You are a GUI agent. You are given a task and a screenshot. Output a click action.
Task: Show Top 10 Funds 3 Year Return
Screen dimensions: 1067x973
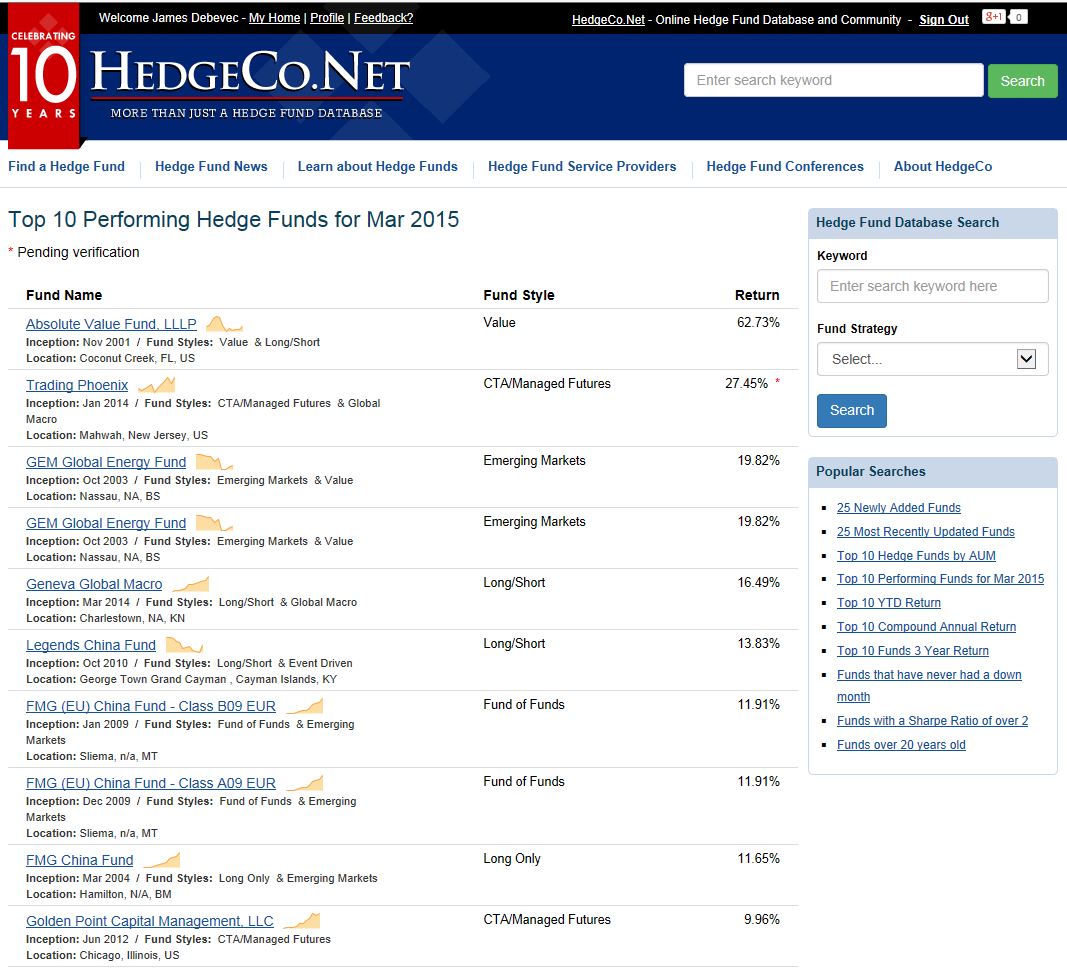913,650
